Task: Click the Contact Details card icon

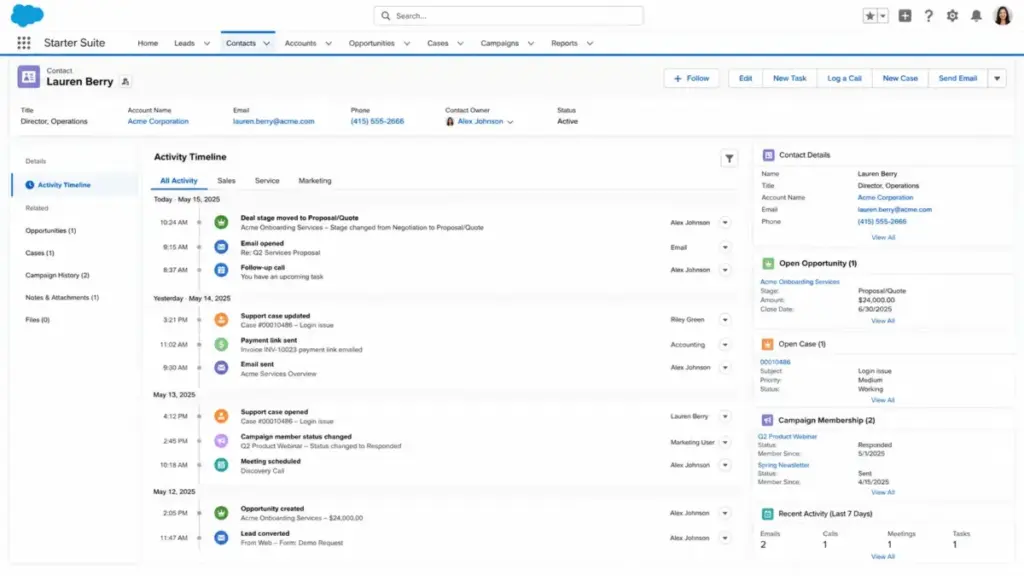Action: 768,155
